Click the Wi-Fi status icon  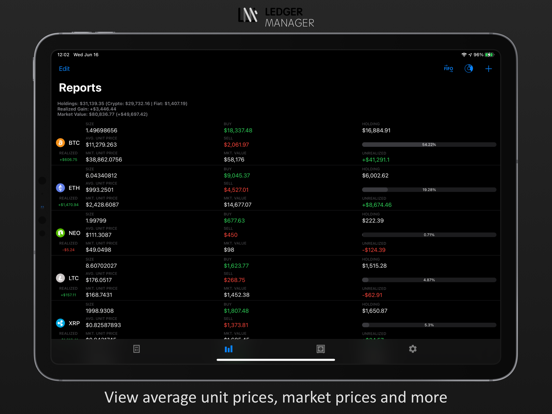pos(464,55)
